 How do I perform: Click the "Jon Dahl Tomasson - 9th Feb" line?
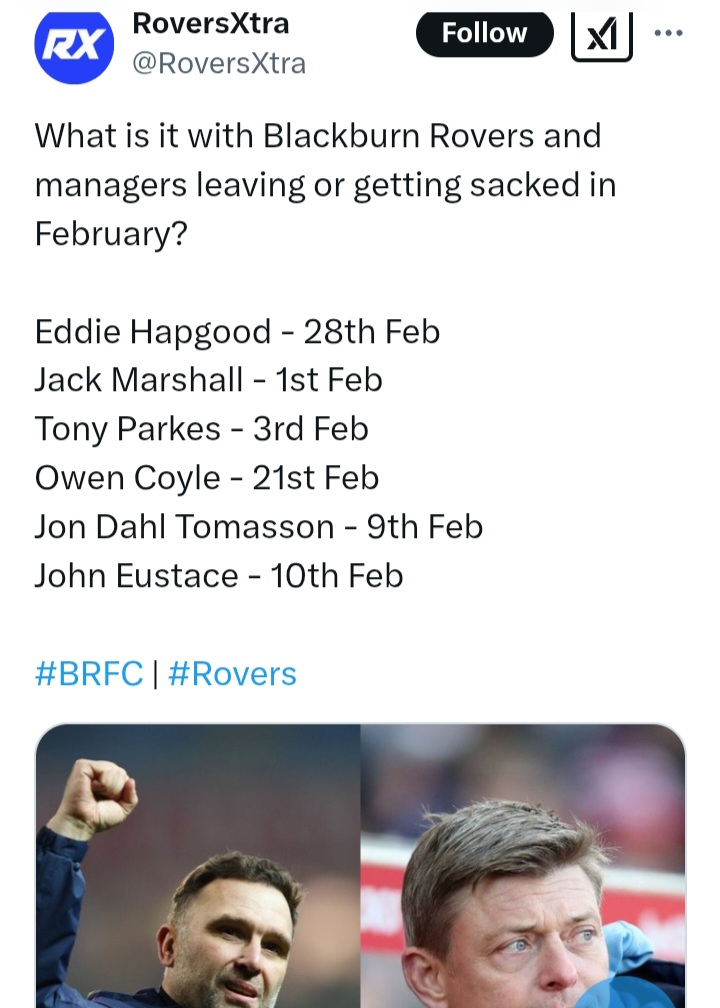pos(259,527)
